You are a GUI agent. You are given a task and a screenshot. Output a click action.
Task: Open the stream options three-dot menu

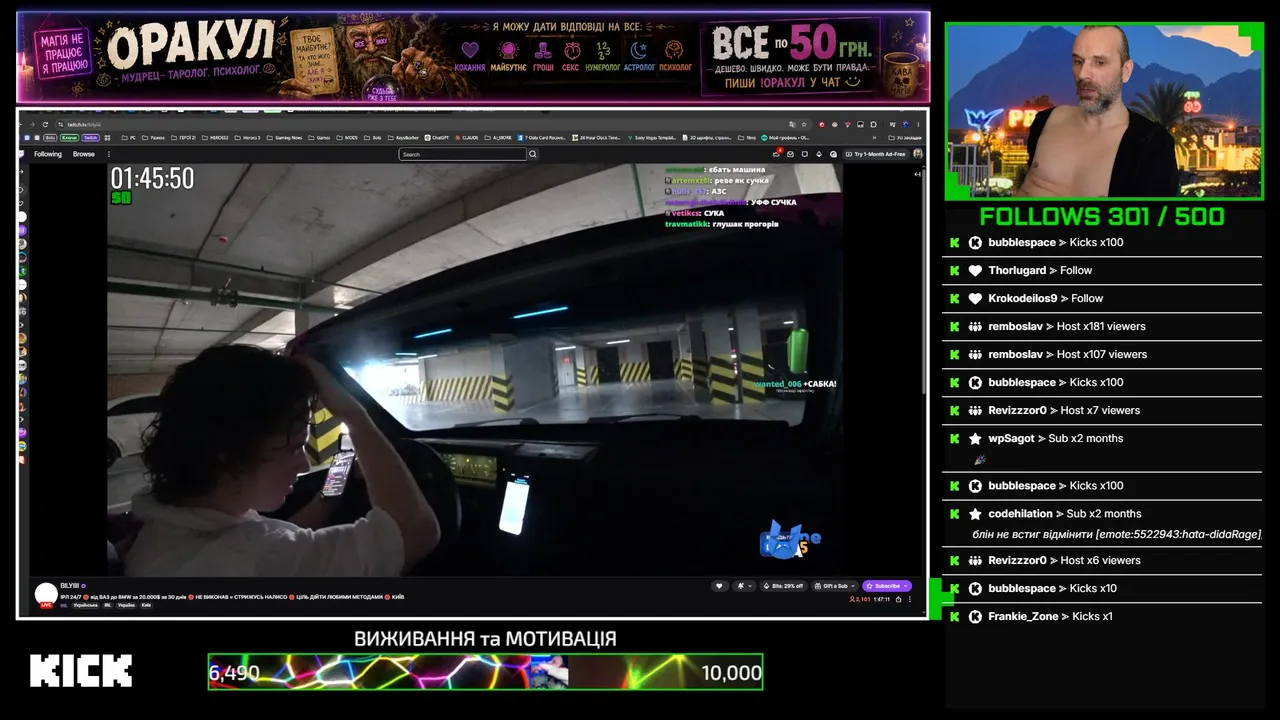(910, 600)
